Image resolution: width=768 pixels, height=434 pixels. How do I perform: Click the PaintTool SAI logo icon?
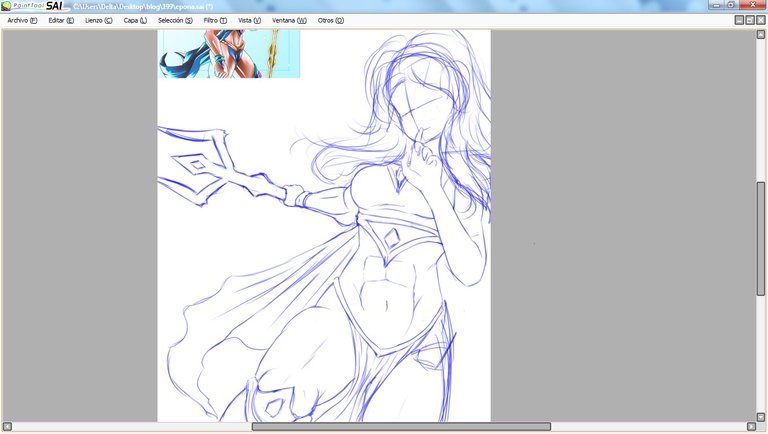click(x=6, y=6)
